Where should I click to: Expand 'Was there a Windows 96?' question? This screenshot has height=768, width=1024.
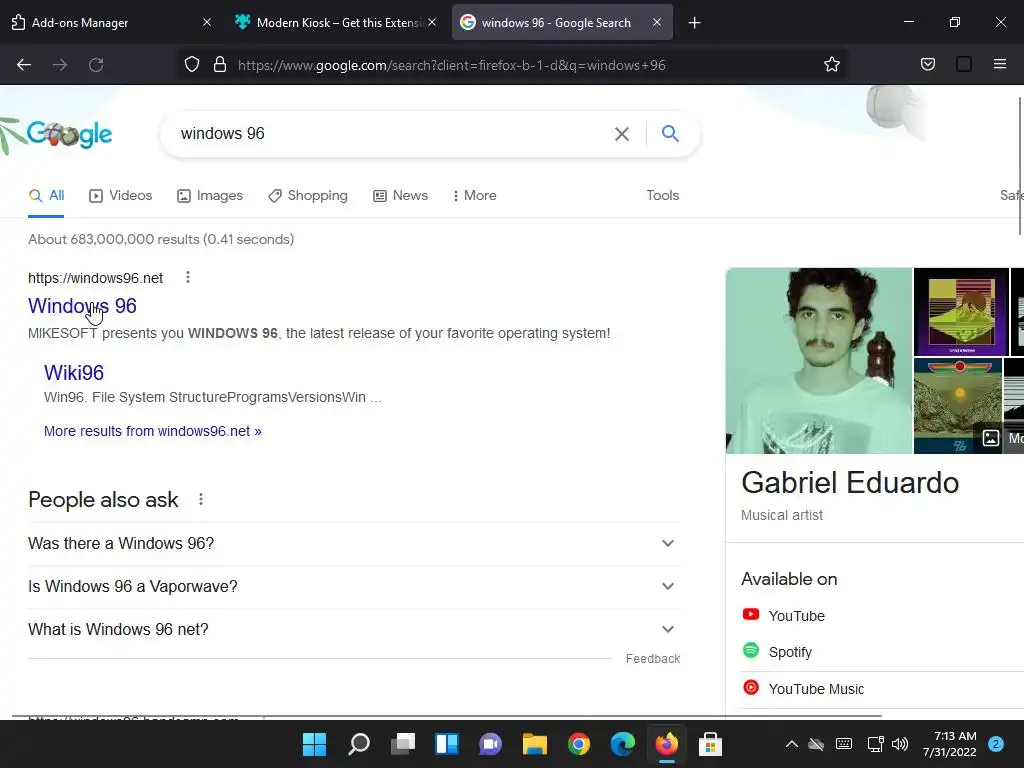355,543
